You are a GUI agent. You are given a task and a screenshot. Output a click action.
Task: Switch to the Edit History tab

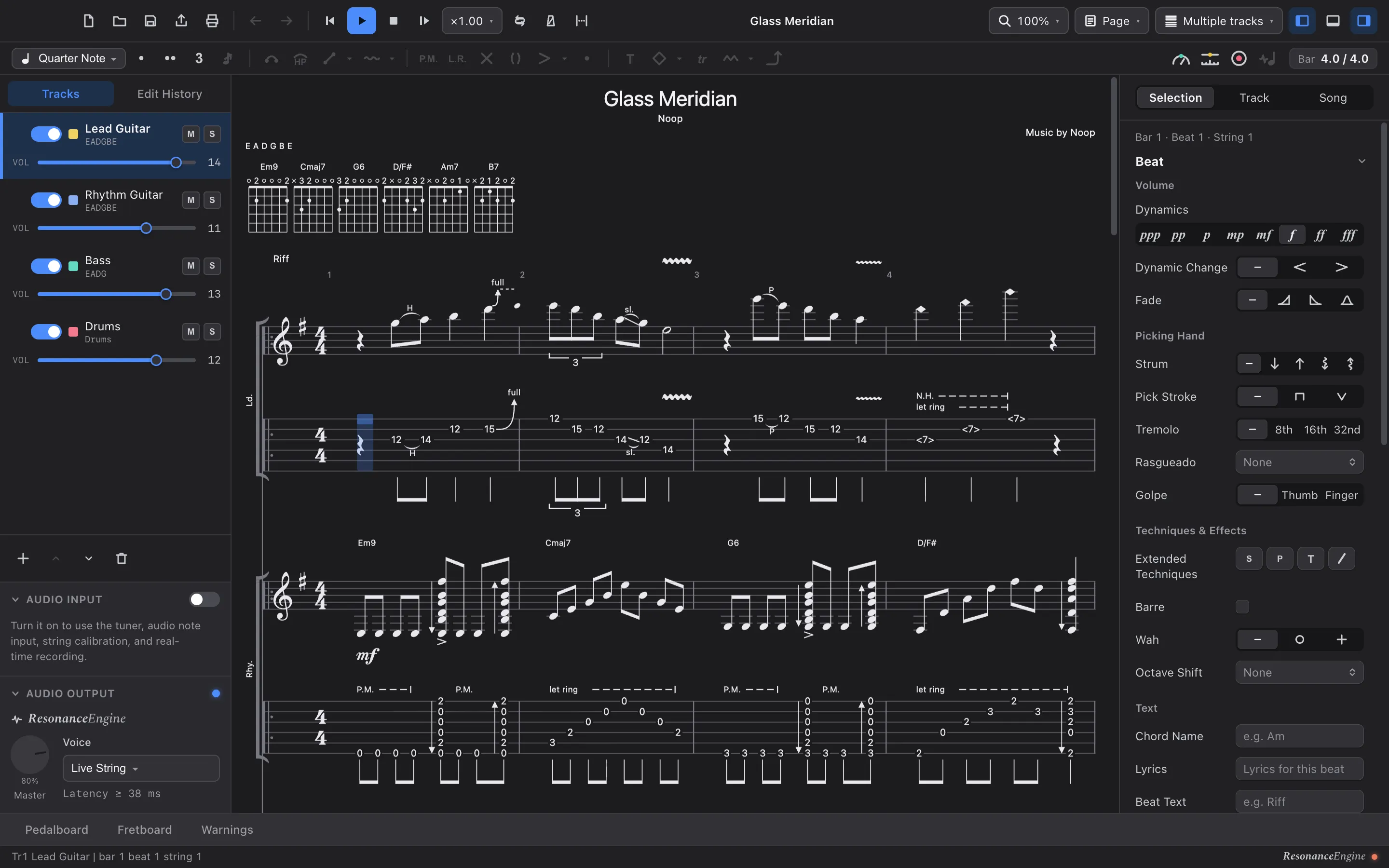coord(169,94)
